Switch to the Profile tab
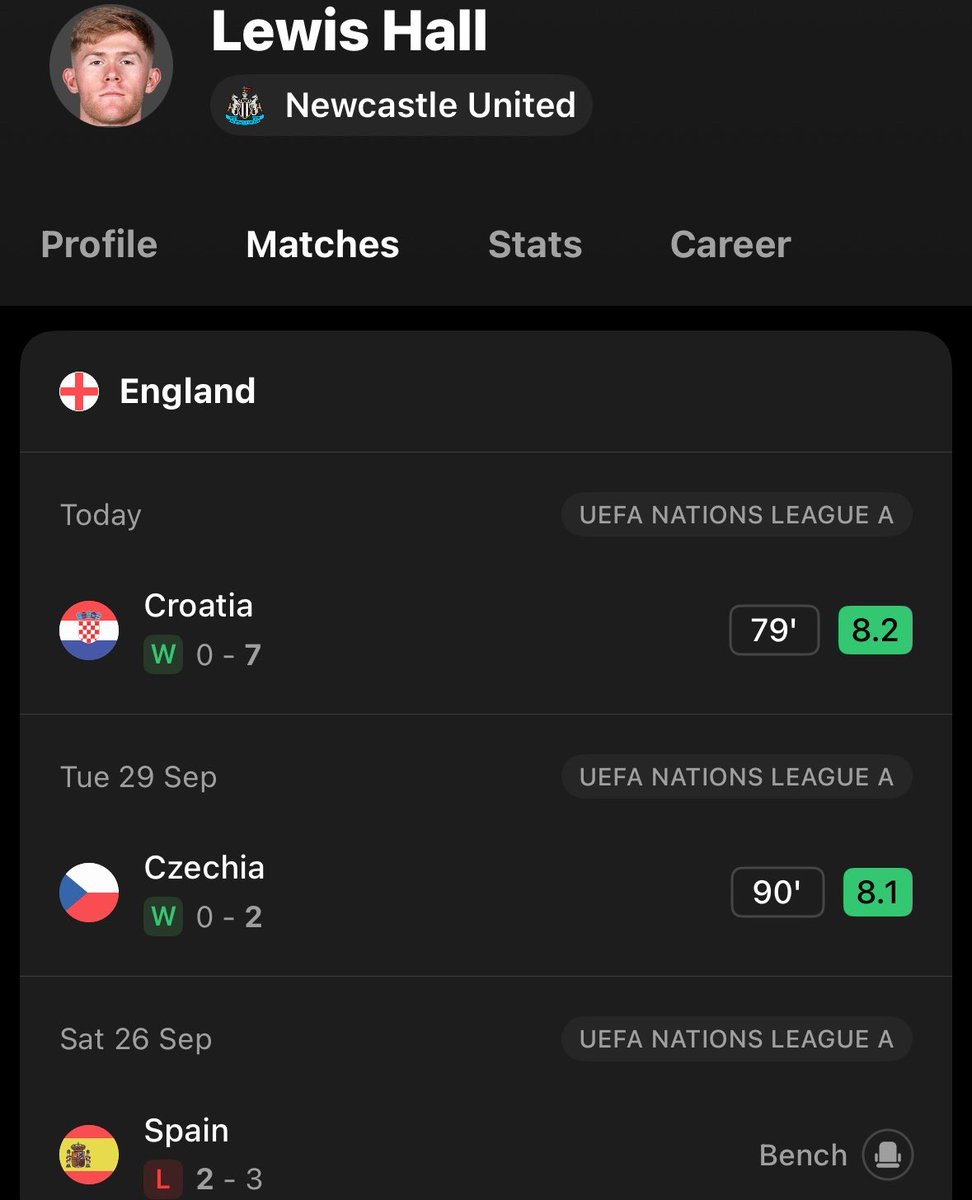 (99, 244)
